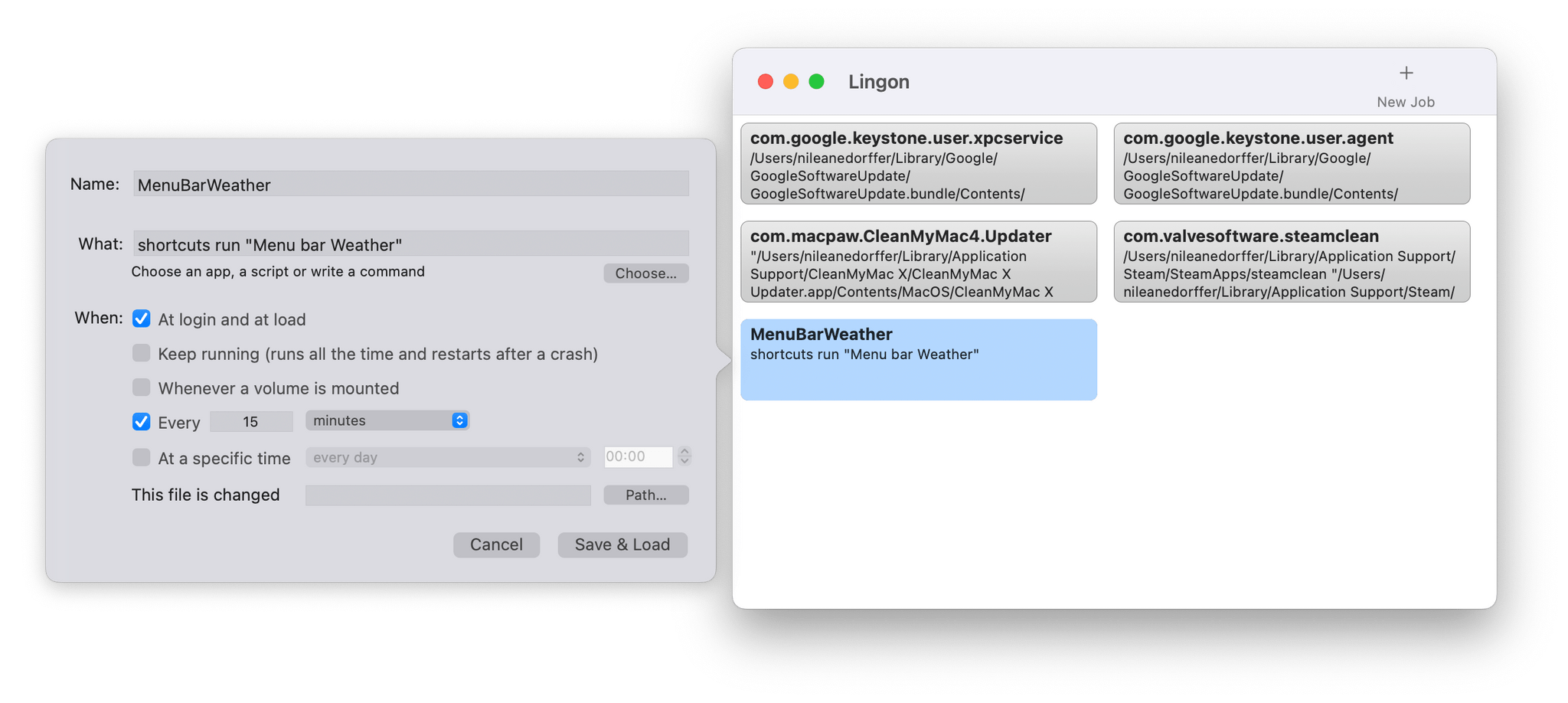1568x703 pixels.
Task: Click the 'Choose an app, a script' hint text
Action: [278, 272]
